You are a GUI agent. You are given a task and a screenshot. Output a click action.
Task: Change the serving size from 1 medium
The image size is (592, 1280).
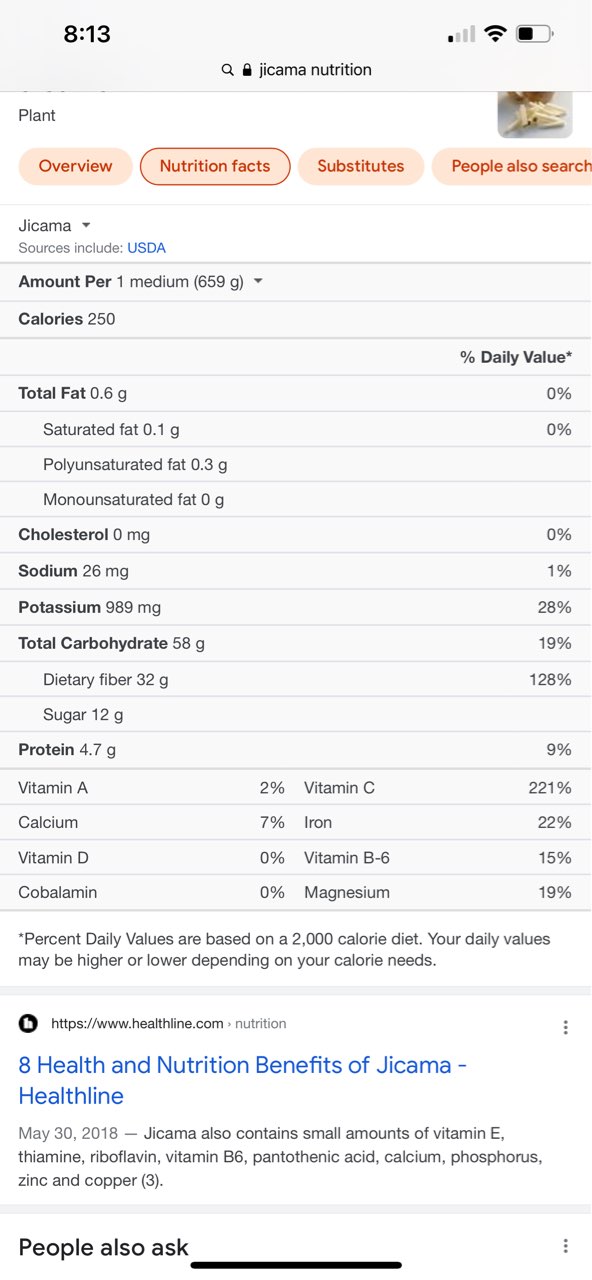[x=257, y=282]
